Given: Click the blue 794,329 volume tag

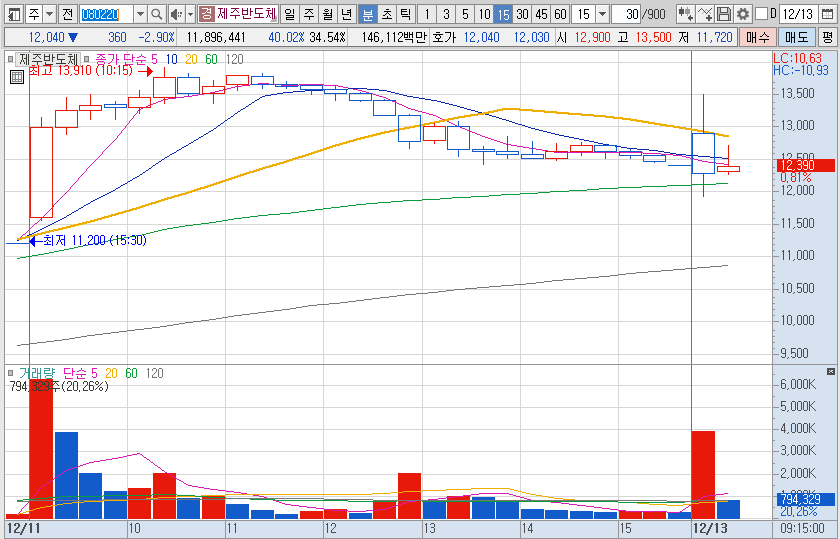Looking at the screenshot, I should [805, 499].
